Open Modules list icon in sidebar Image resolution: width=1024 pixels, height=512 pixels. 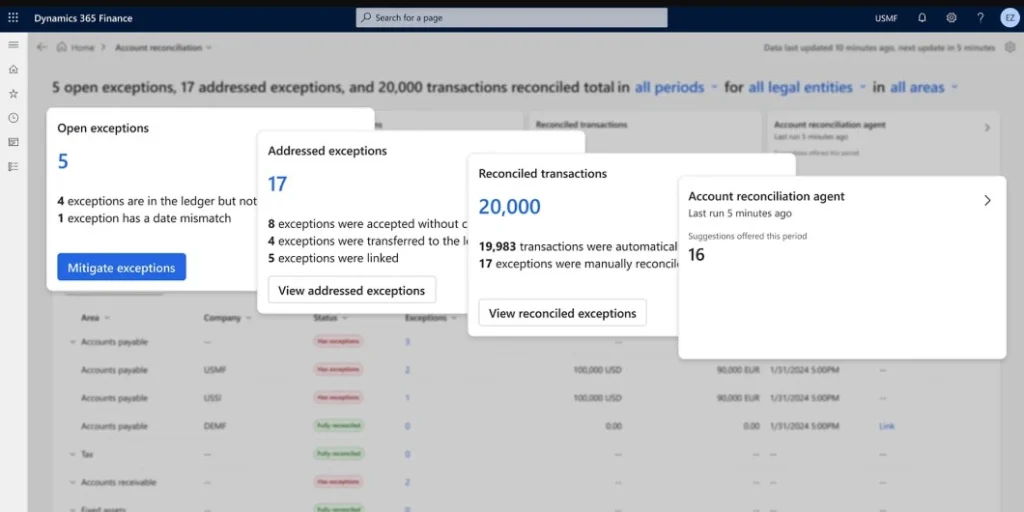(x=13, y=167)
